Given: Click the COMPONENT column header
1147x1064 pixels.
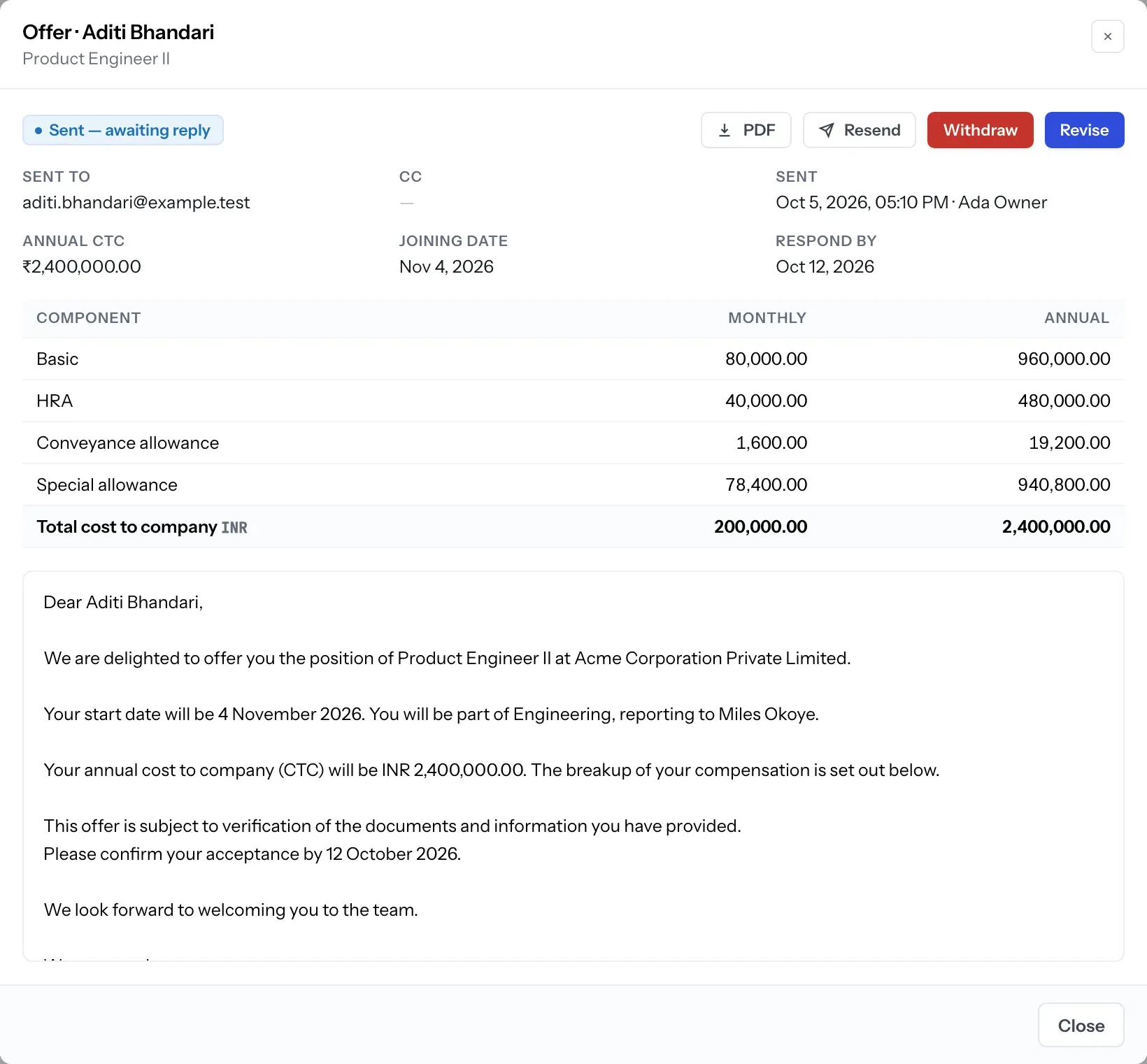Looking at the screenshot, I should [89, 318].
